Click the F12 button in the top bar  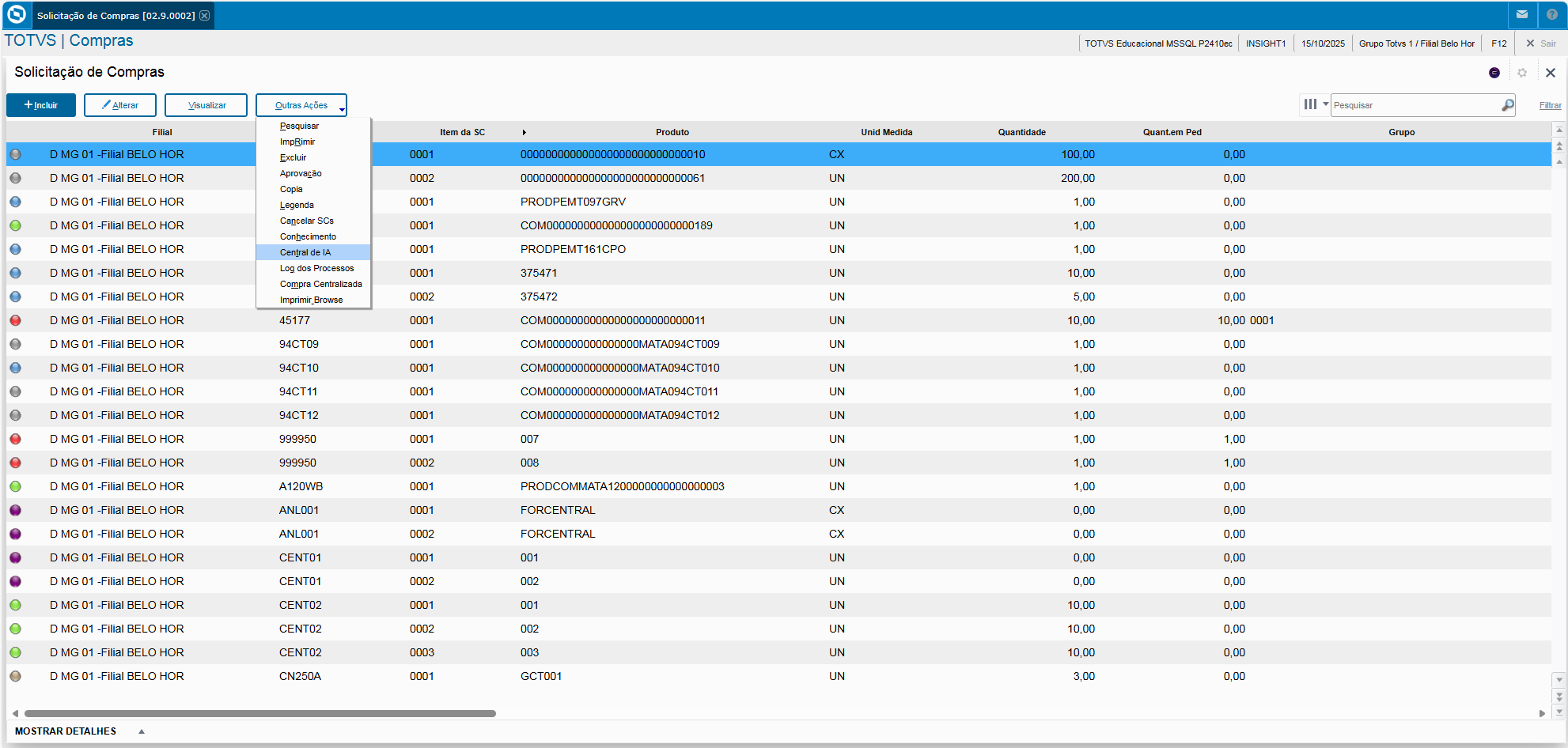click(1498, 43)
